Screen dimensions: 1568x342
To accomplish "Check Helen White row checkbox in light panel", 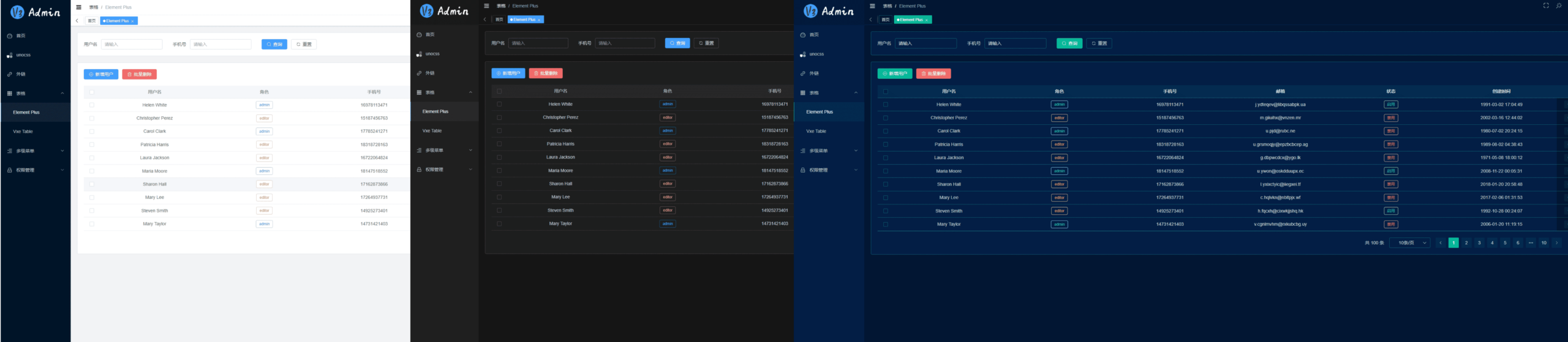I will pyautogui.click(x=92, y=105).
